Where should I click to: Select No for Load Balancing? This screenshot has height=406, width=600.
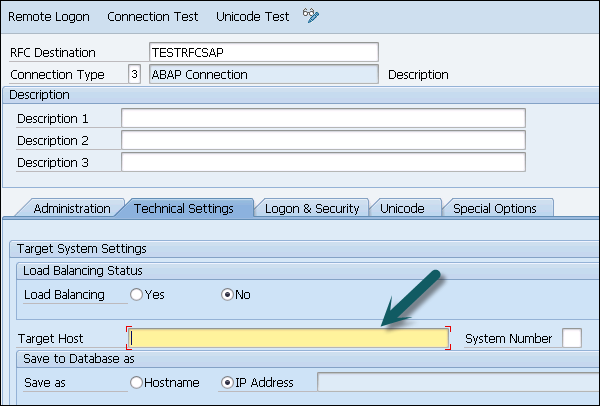pyautogui.click(x=226, y=295)
